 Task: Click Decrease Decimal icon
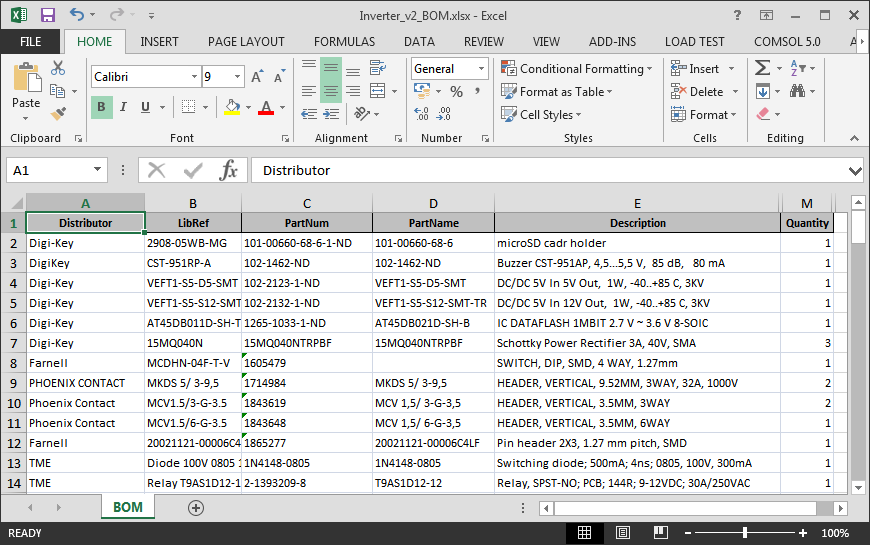coord(444,114)
